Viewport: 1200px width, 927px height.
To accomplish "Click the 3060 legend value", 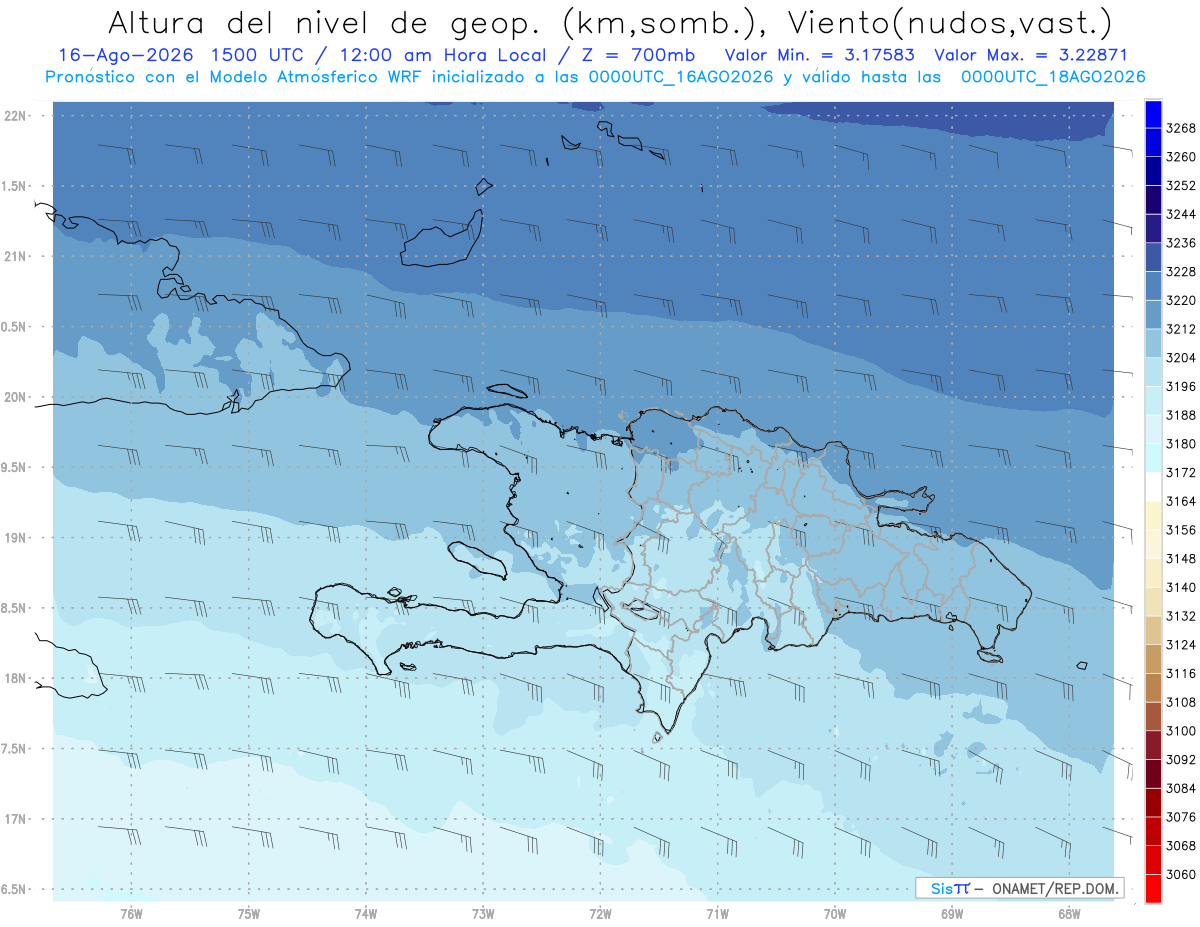I will click(1181, 874).
